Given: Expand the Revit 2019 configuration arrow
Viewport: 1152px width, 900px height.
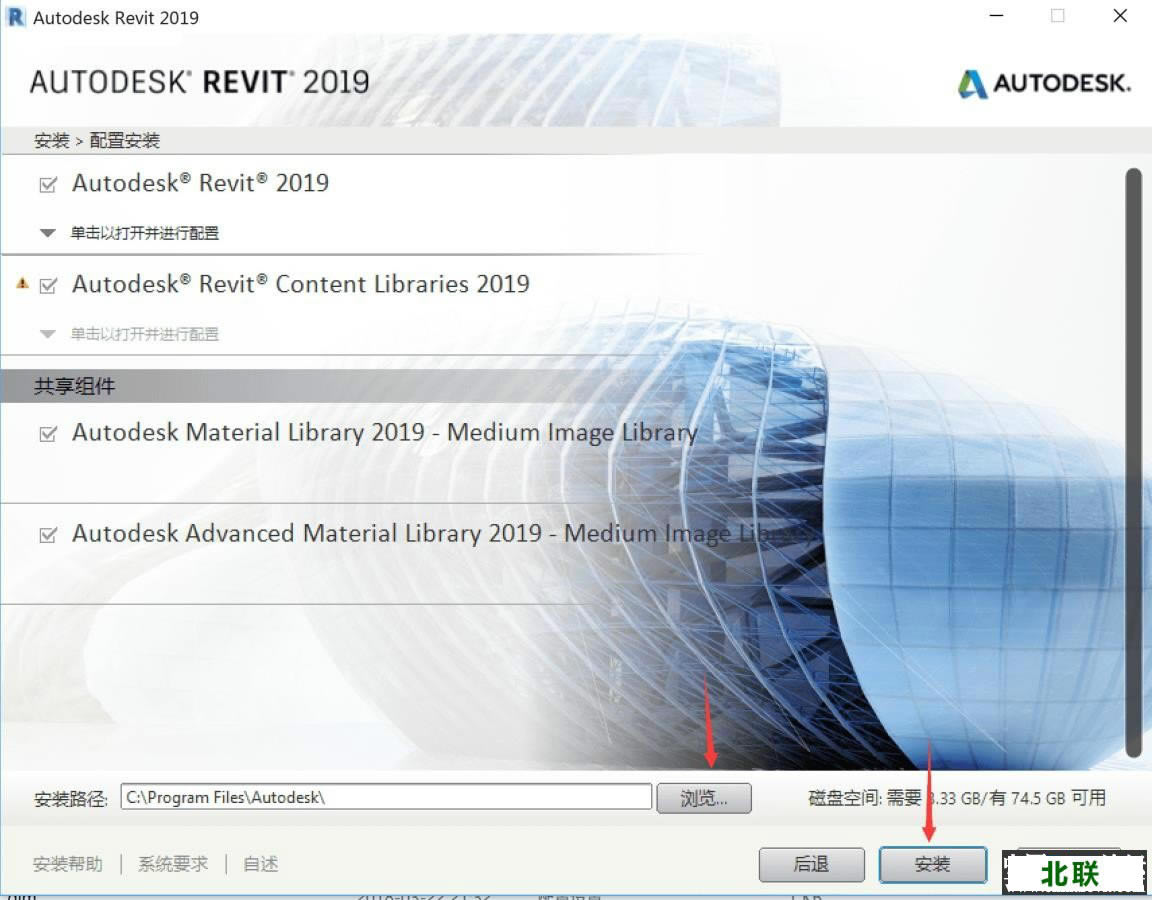Looking at the screenshot, I should (x=48, y=234).
